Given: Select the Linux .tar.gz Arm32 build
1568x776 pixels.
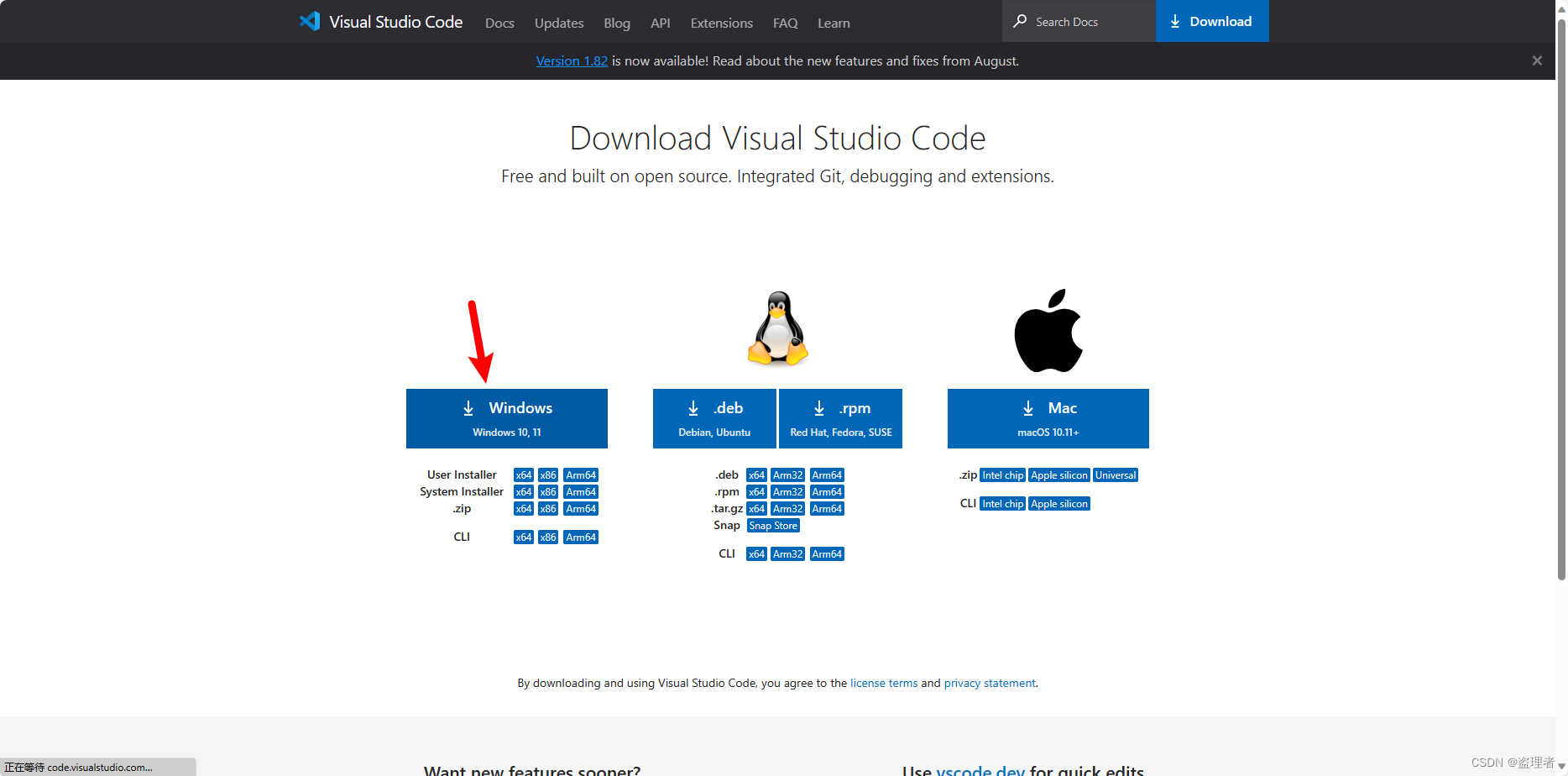Looking at the screenshot, I should 788,509.
